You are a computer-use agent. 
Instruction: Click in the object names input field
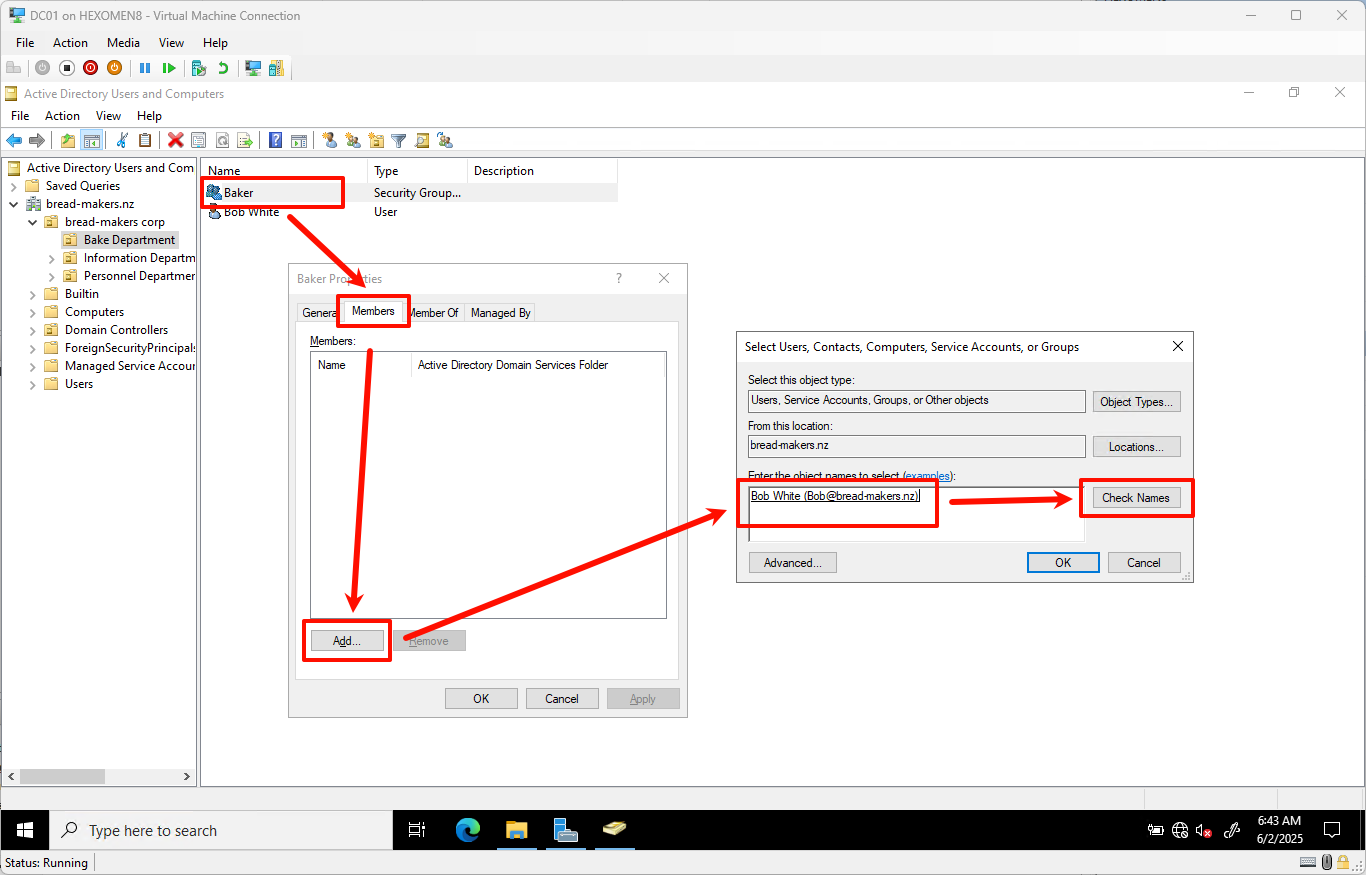[916, 514]
